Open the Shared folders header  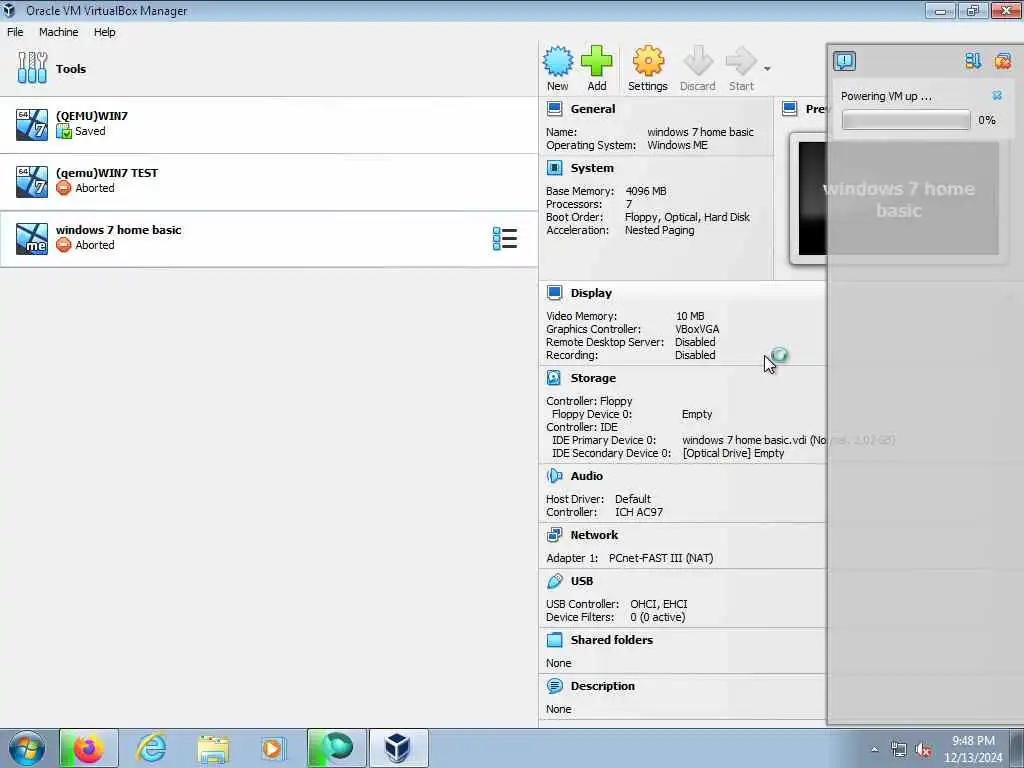[x=611, y=640]
